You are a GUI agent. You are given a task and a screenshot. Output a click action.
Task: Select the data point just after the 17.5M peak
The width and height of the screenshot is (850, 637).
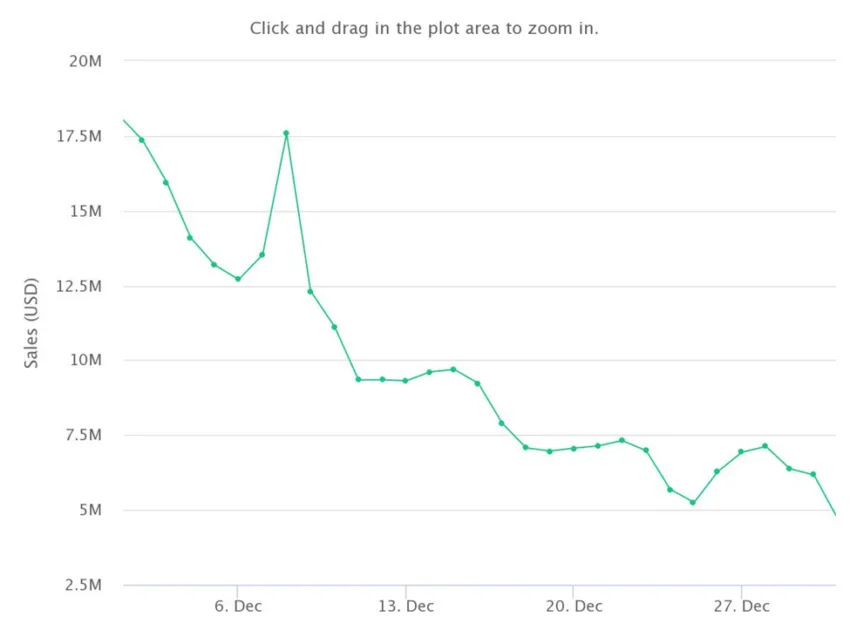pyautogui.click(x=310, y=291)
